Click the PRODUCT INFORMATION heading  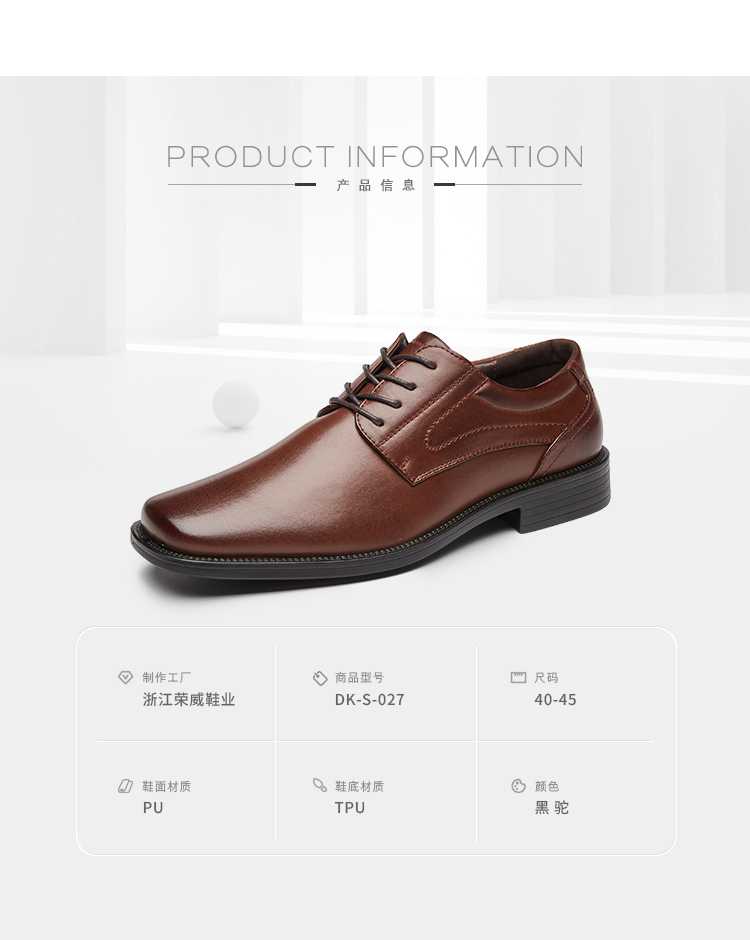(375, 156)
